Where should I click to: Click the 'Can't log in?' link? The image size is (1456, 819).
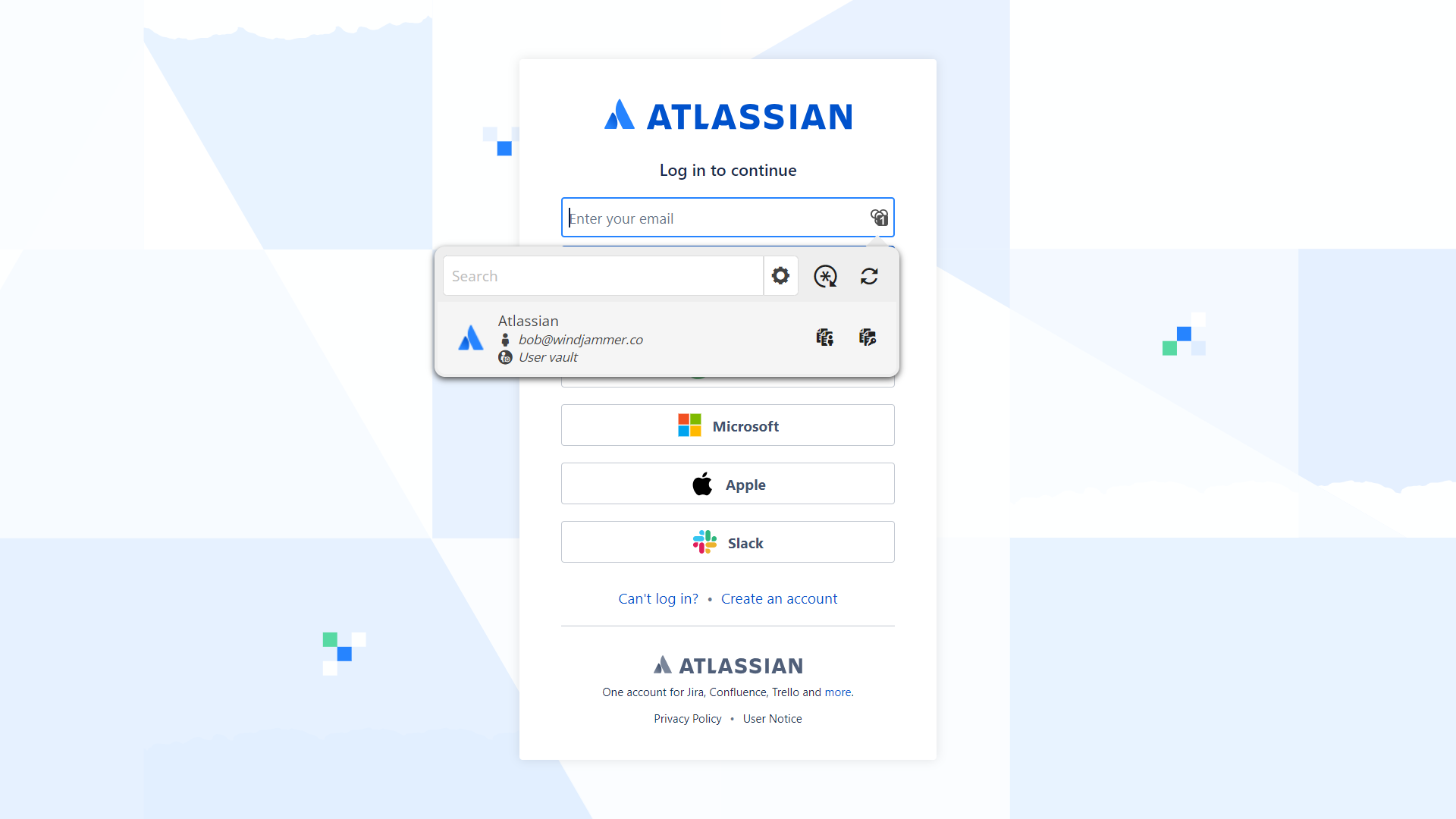[658, 598]
